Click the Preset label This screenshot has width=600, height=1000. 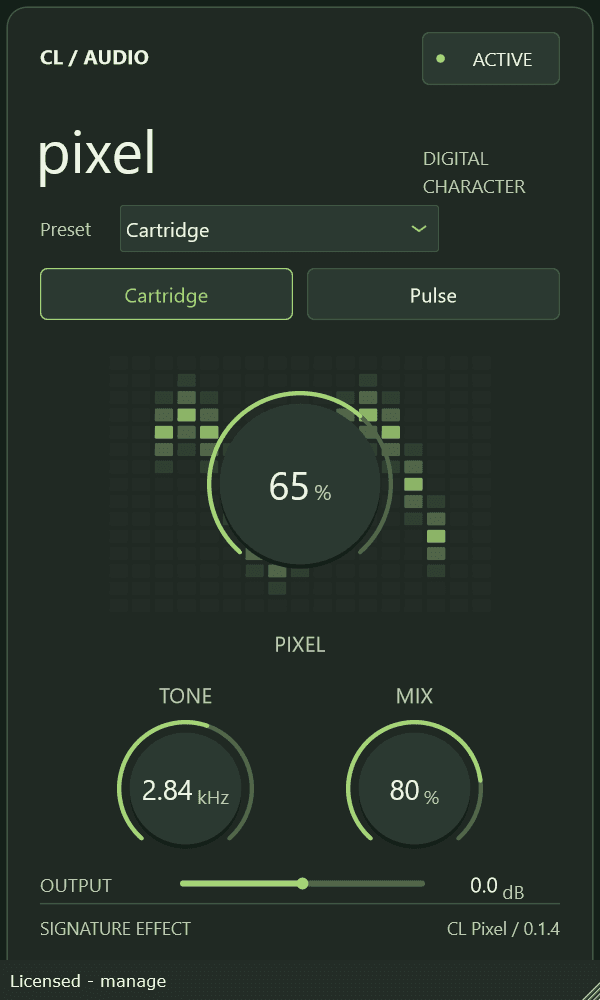[x=66, y=229]
